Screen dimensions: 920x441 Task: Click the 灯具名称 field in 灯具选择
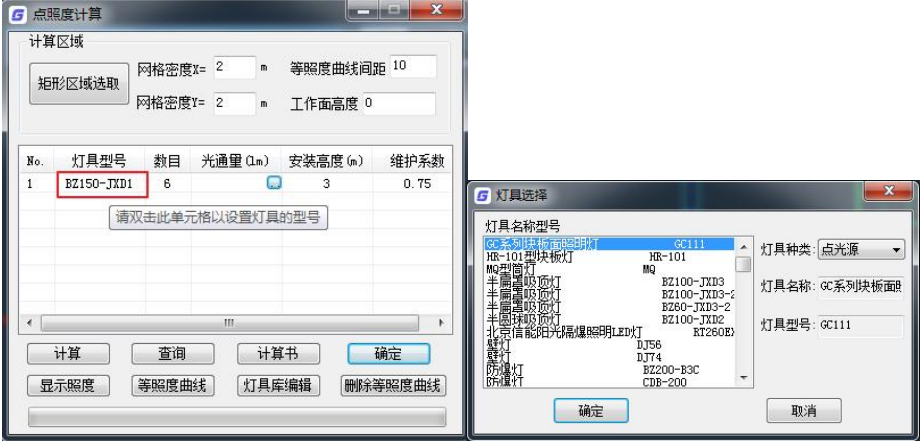click(861, 287)
